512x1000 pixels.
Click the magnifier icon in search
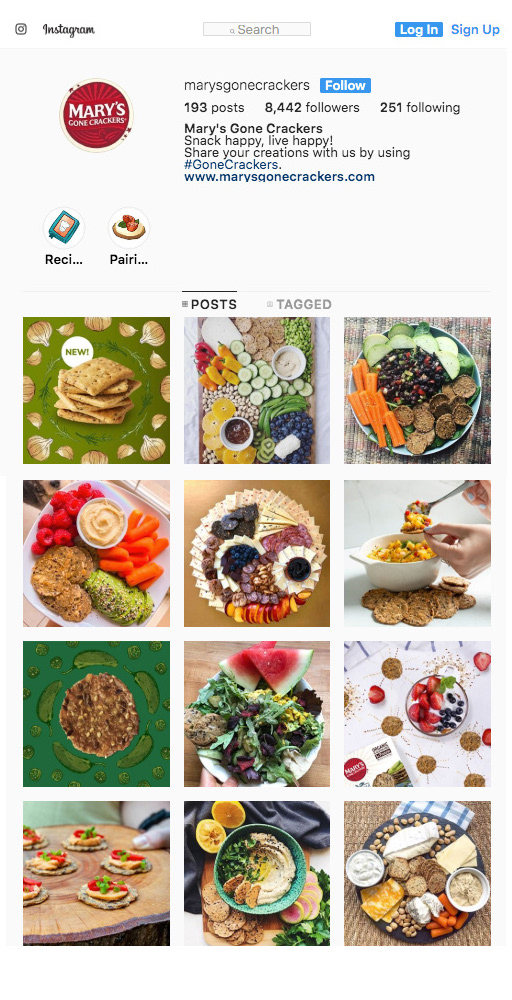tap(233, 30)
